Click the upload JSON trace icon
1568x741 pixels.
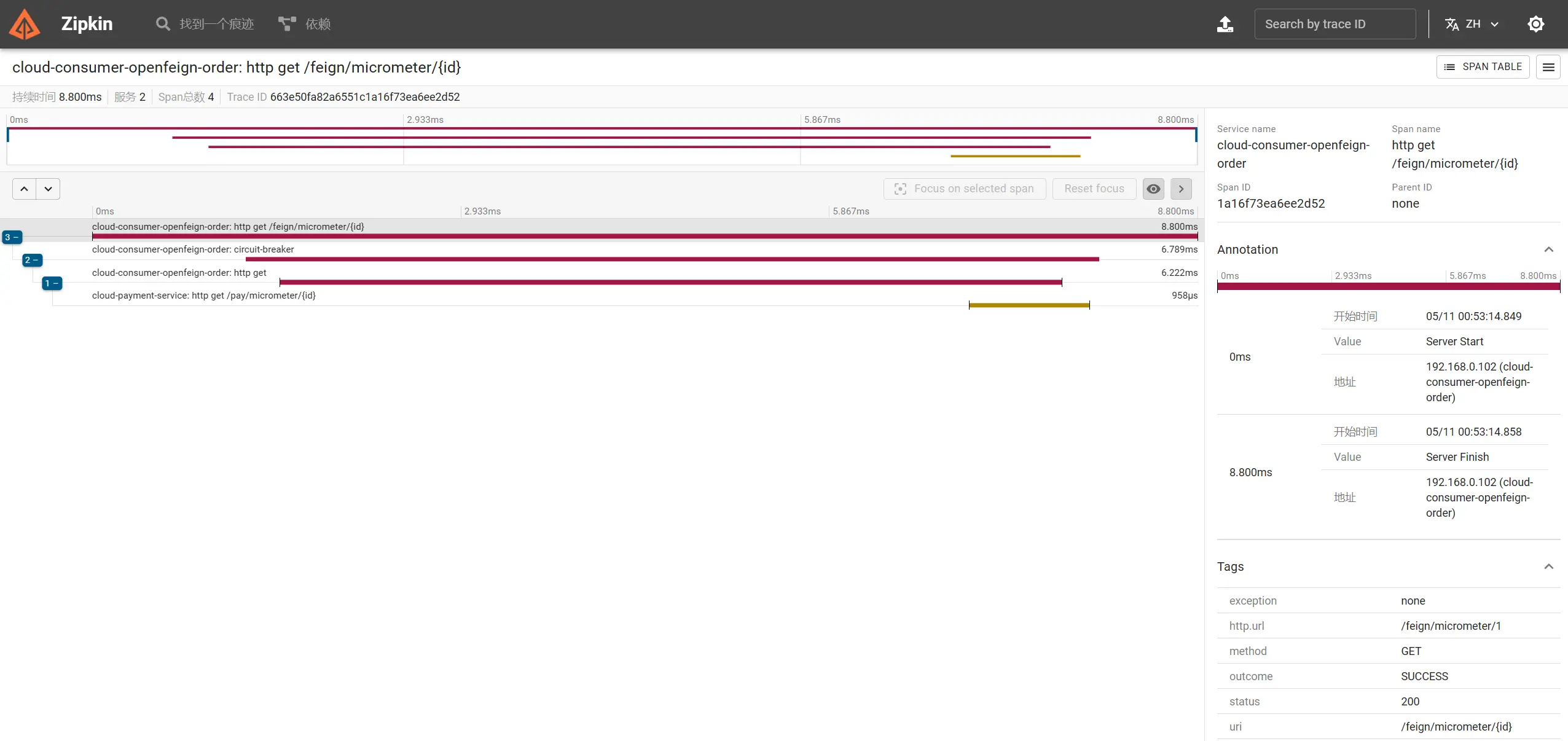point(1225,24)
